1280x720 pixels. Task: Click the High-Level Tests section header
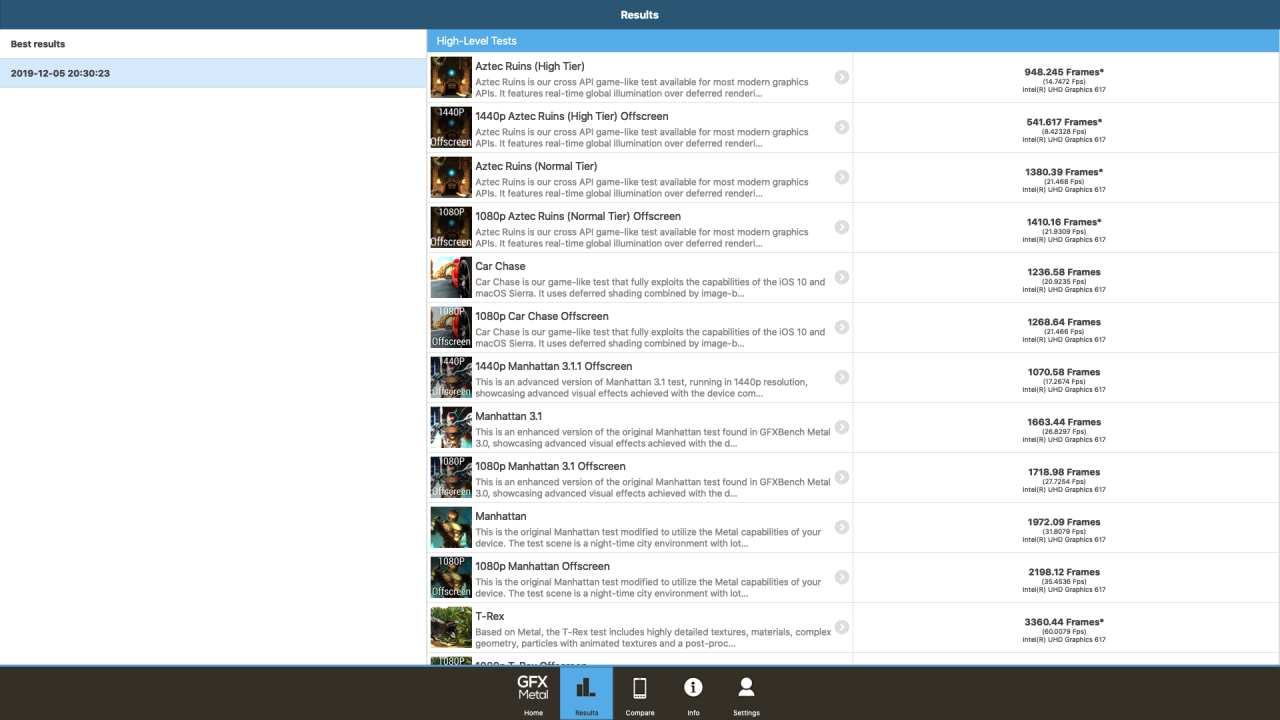click(853, 41)
